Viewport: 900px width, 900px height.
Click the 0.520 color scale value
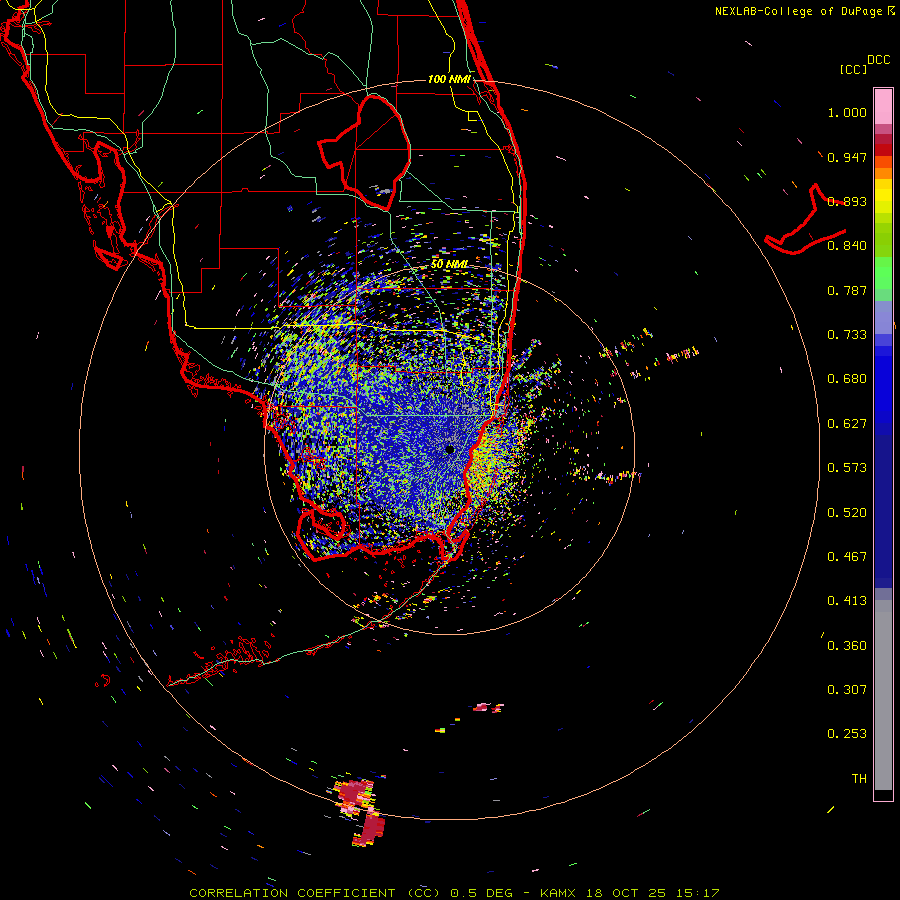point(847,513)
